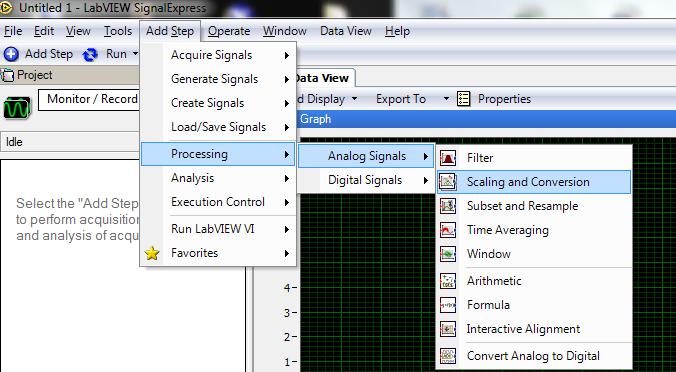
Task: Click the blue Add Step plus icon
Action: tap(11, 54)
